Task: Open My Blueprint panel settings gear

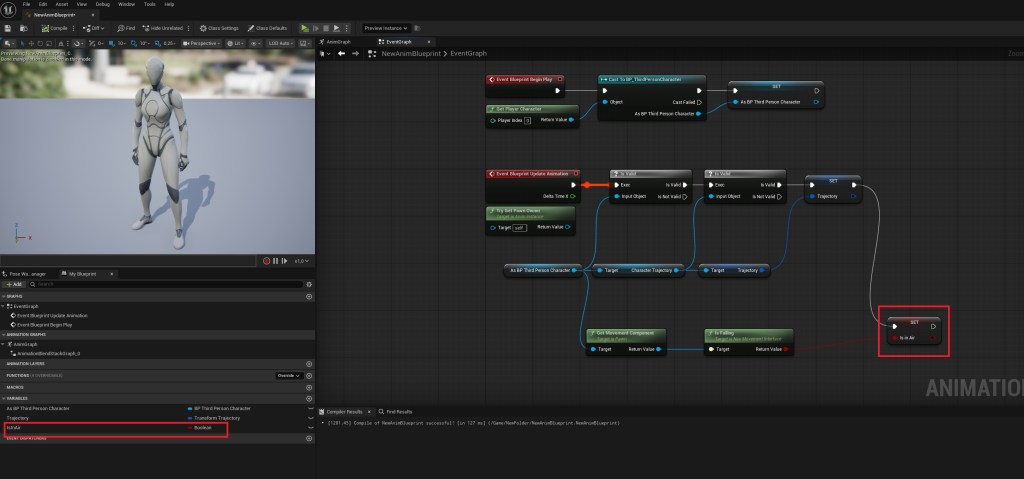Action: point(309,284)
